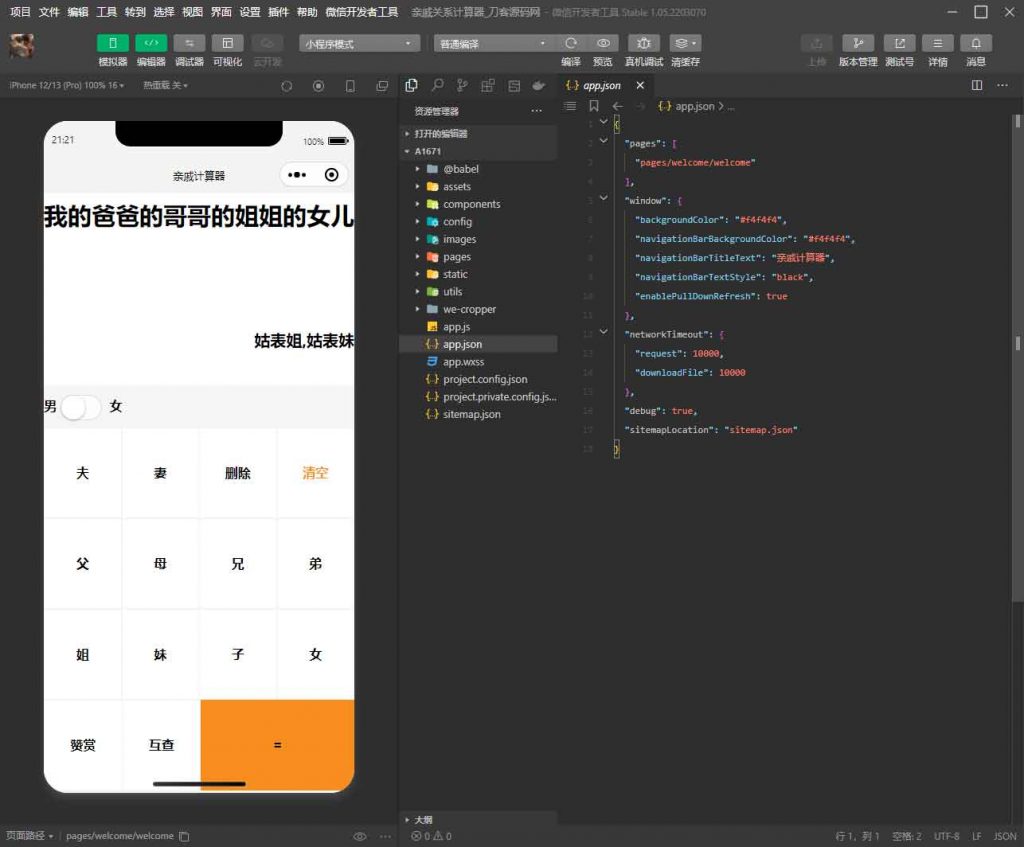
Task: Open the 插件 menu
Action: 279,12
